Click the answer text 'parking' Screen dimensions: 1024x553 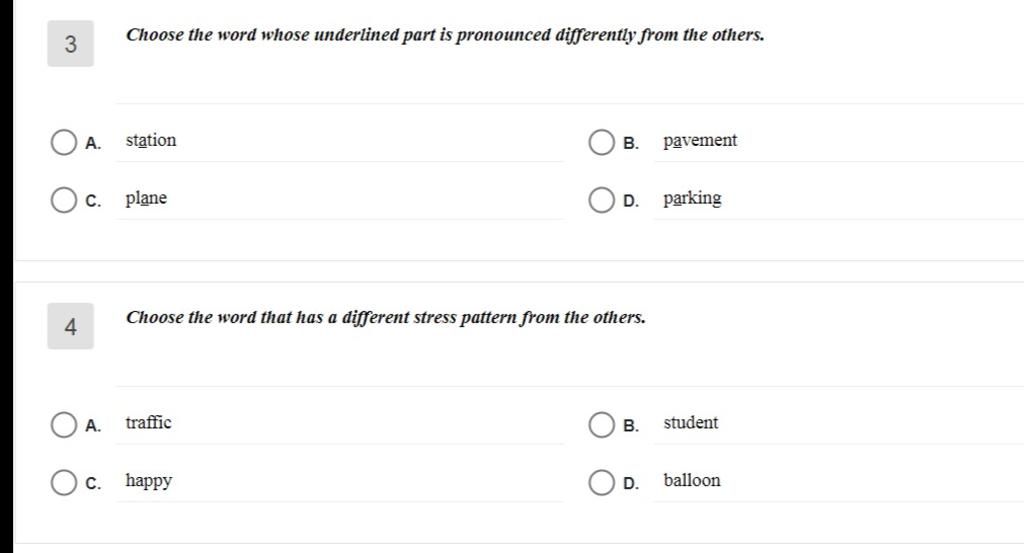[692, 198]
